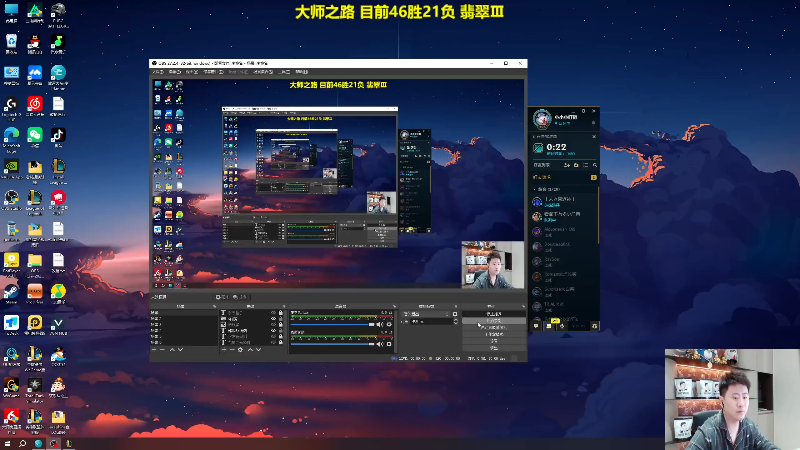Open taskbar search magnifier
The width and height of the screenshot is (800, 450).
tap(22, 444)
